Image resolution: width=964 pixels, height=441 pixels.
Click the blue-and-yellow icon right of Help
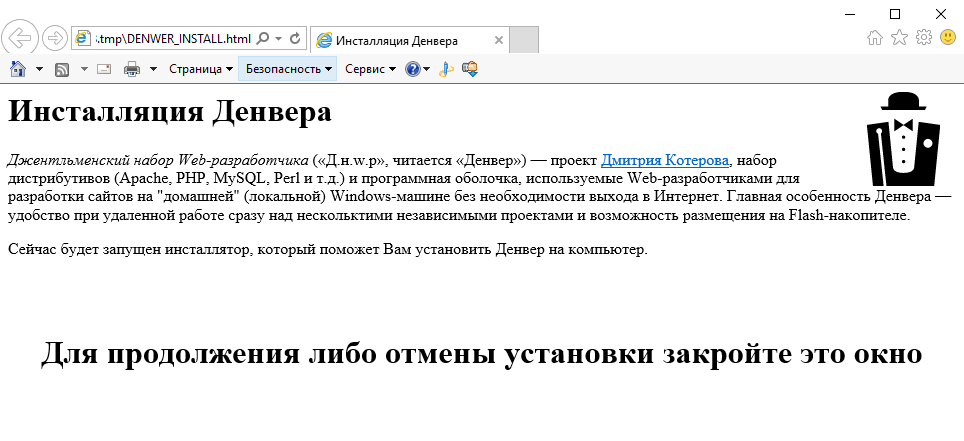tap(446, 70)
